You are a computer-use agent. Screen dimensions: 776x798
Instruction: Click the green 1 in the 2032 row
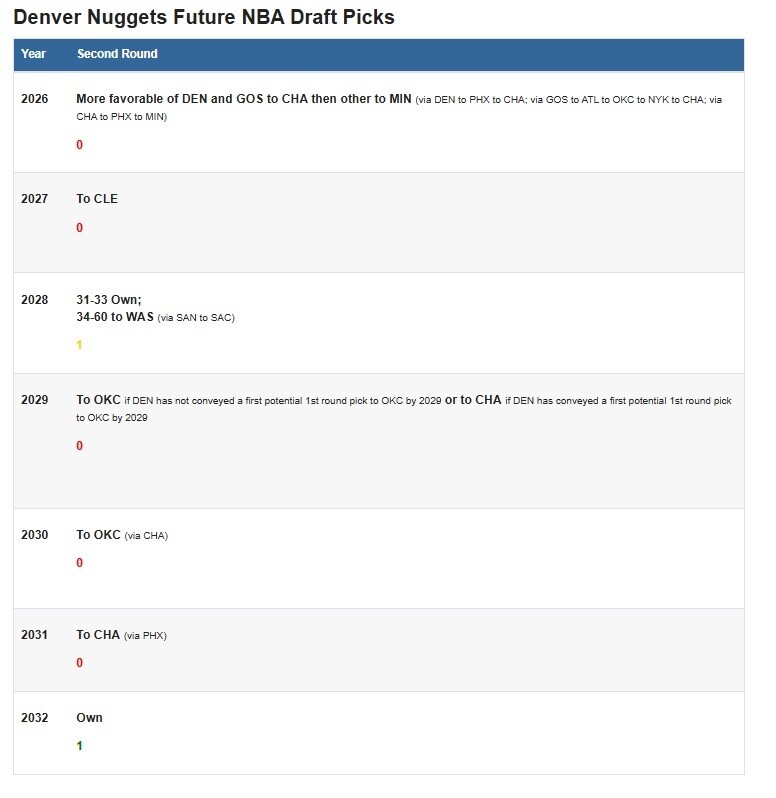(x=80, y=746)
